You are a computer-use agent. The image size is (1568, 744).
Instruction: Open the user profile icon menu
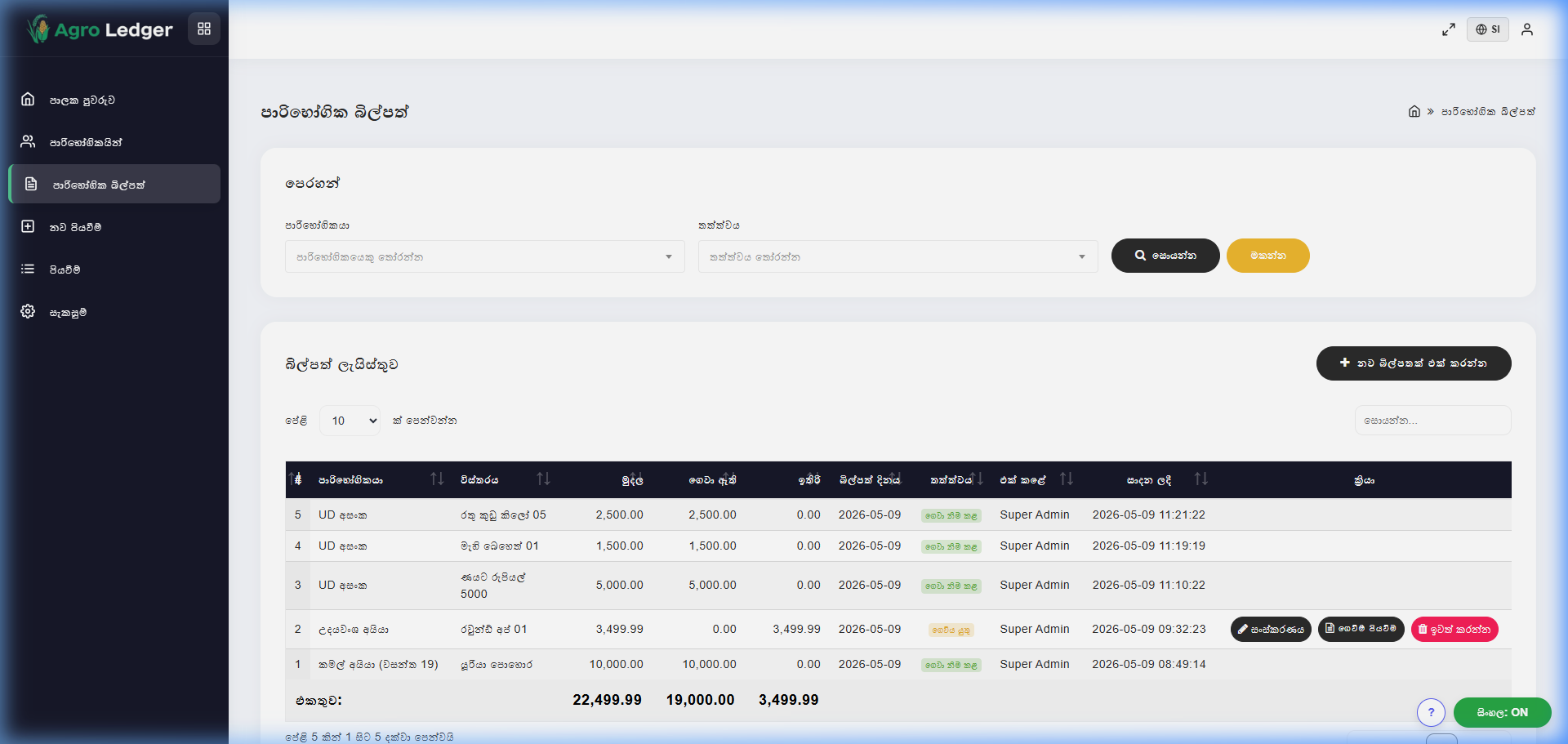pyautogui.click(x=1527, y=29)
